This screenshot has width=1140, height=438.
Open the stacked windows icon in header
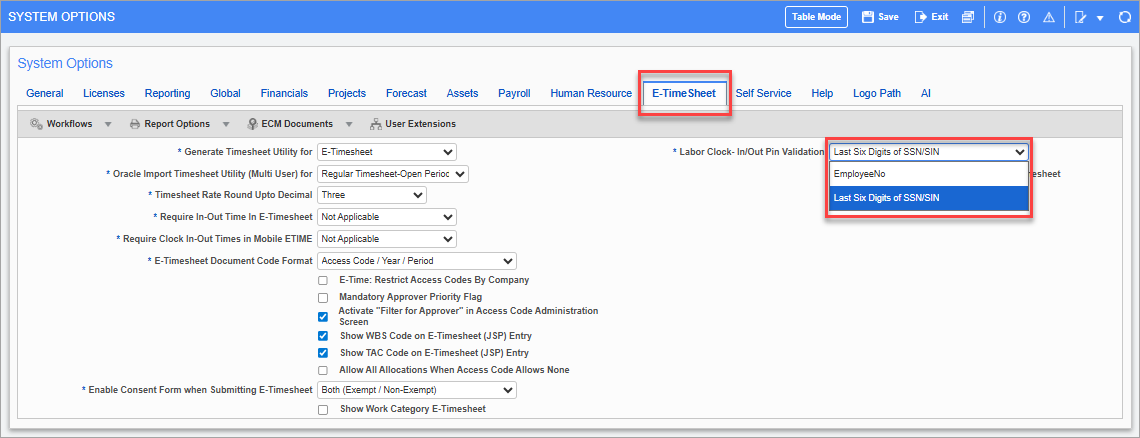tap(968, 17)
